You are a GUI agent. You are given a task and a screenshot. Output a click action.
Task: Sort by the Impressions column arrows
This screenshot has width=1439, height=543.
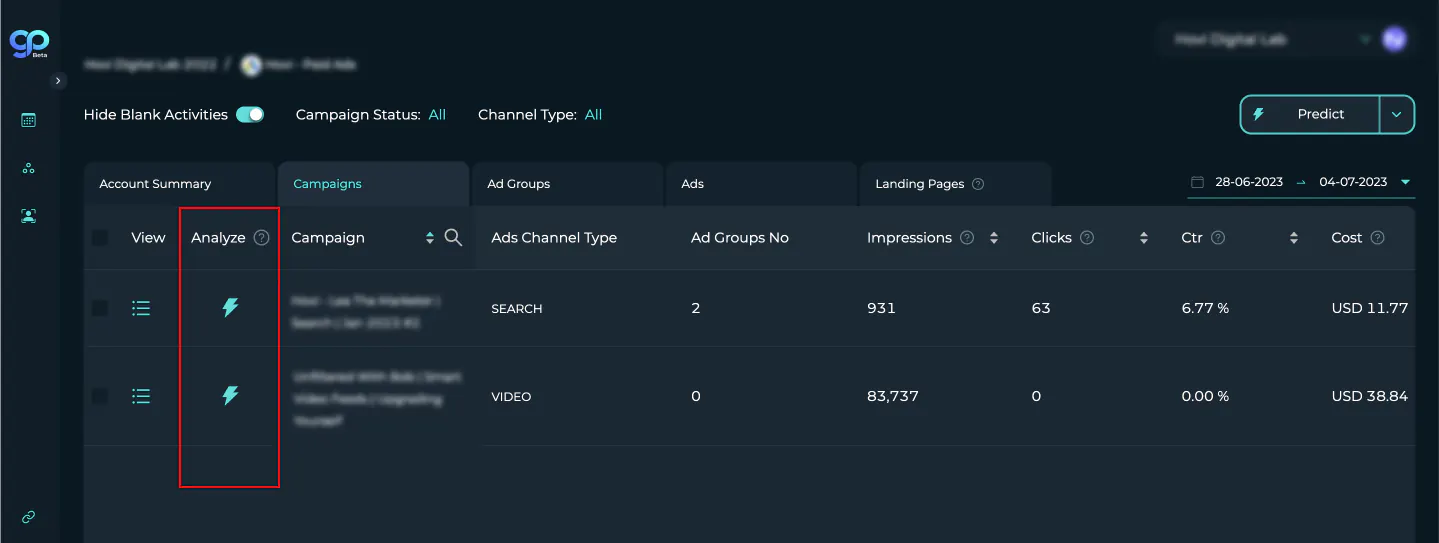click(x=994, y=238)
